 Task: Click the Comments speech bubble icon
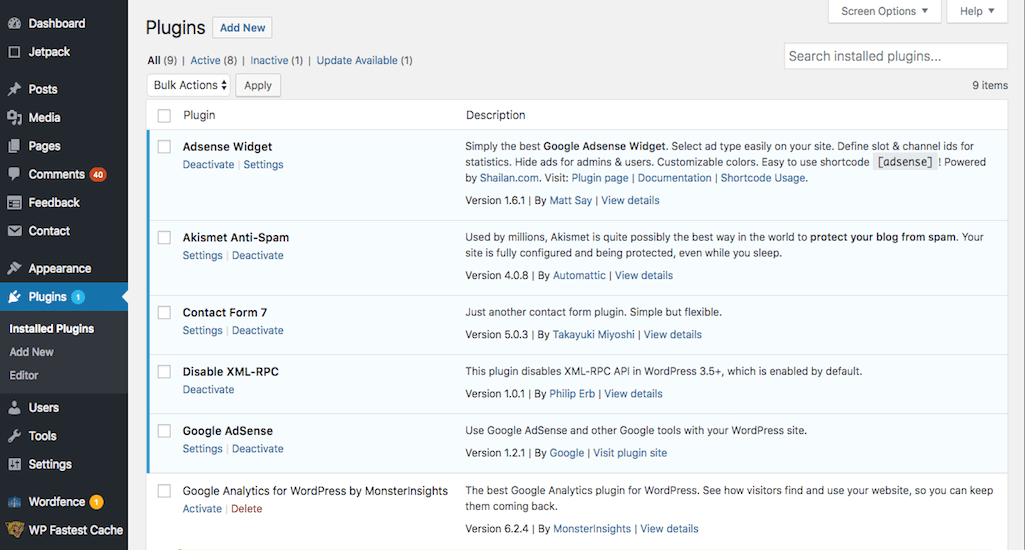14,174
